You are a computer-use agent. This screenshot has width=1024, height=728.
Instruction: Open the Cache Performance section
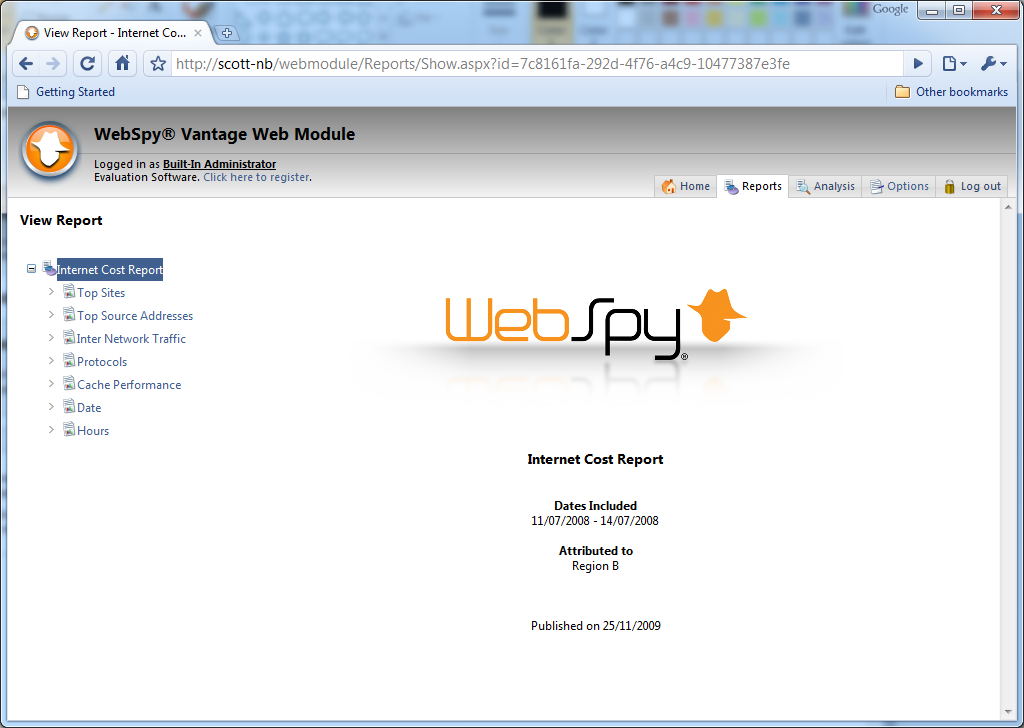tap(129, 385)
